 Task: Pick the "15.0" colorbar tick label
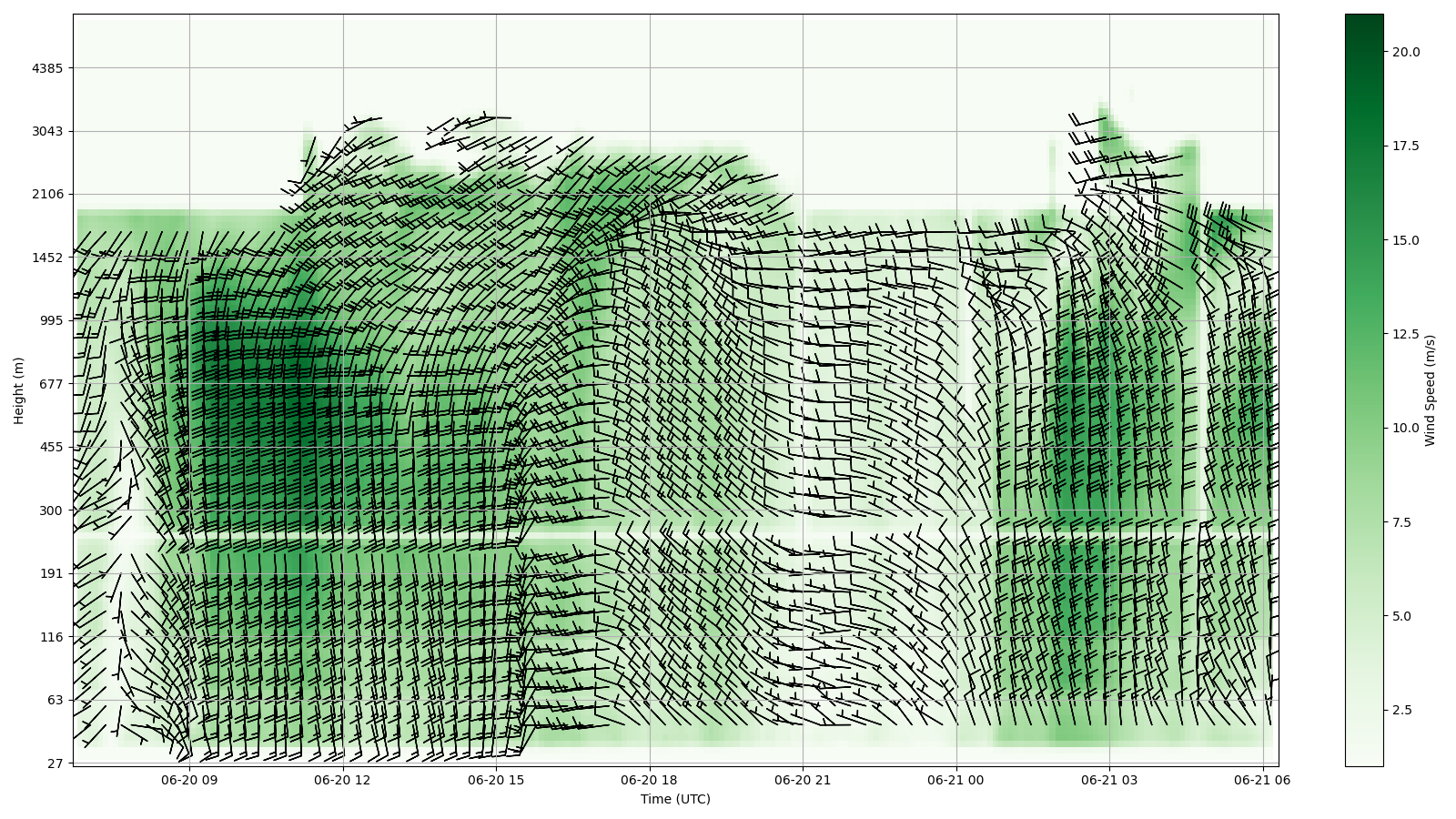pos(1406,240)
